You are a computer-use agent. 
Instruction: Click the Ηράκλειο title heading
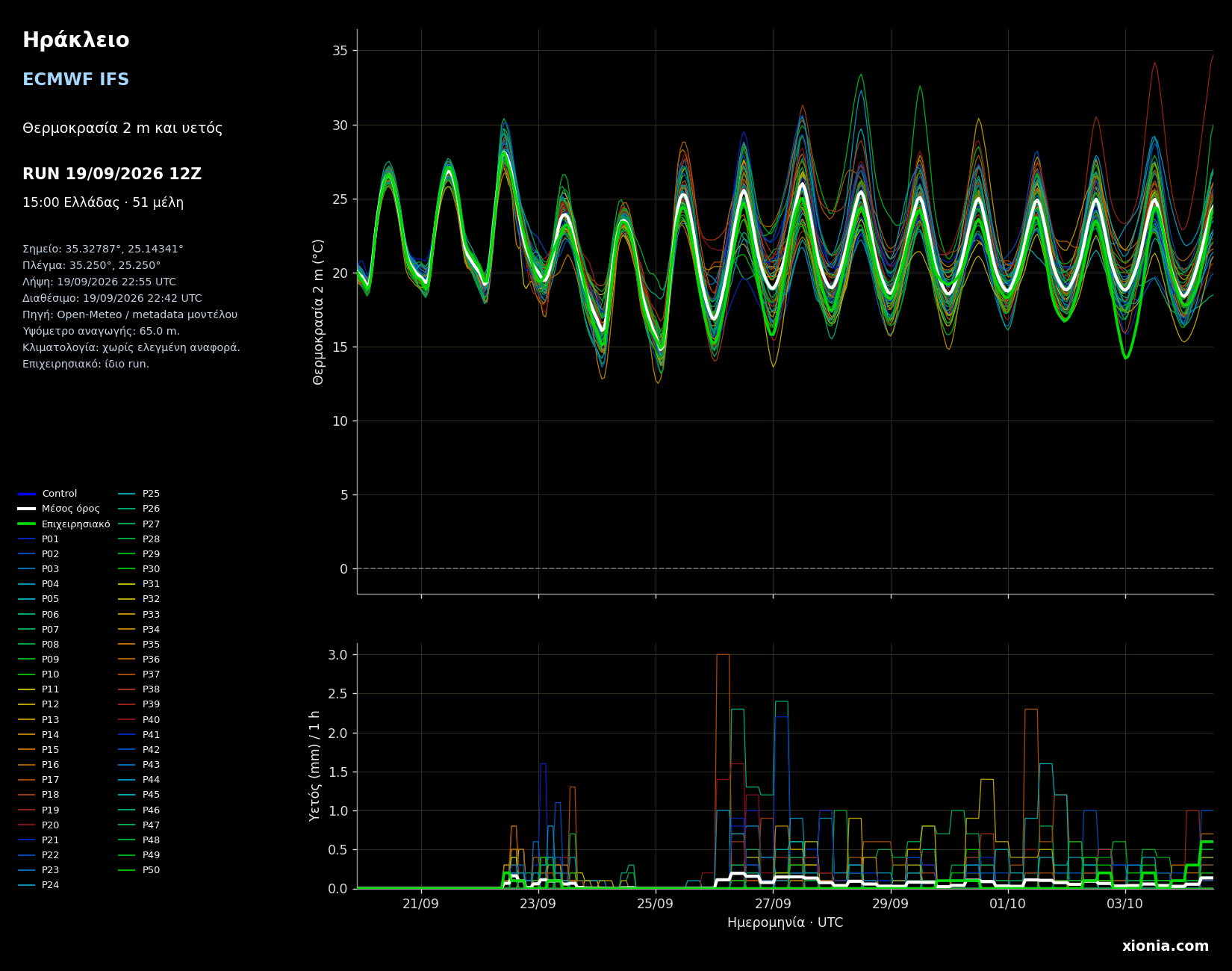[76, 40]
